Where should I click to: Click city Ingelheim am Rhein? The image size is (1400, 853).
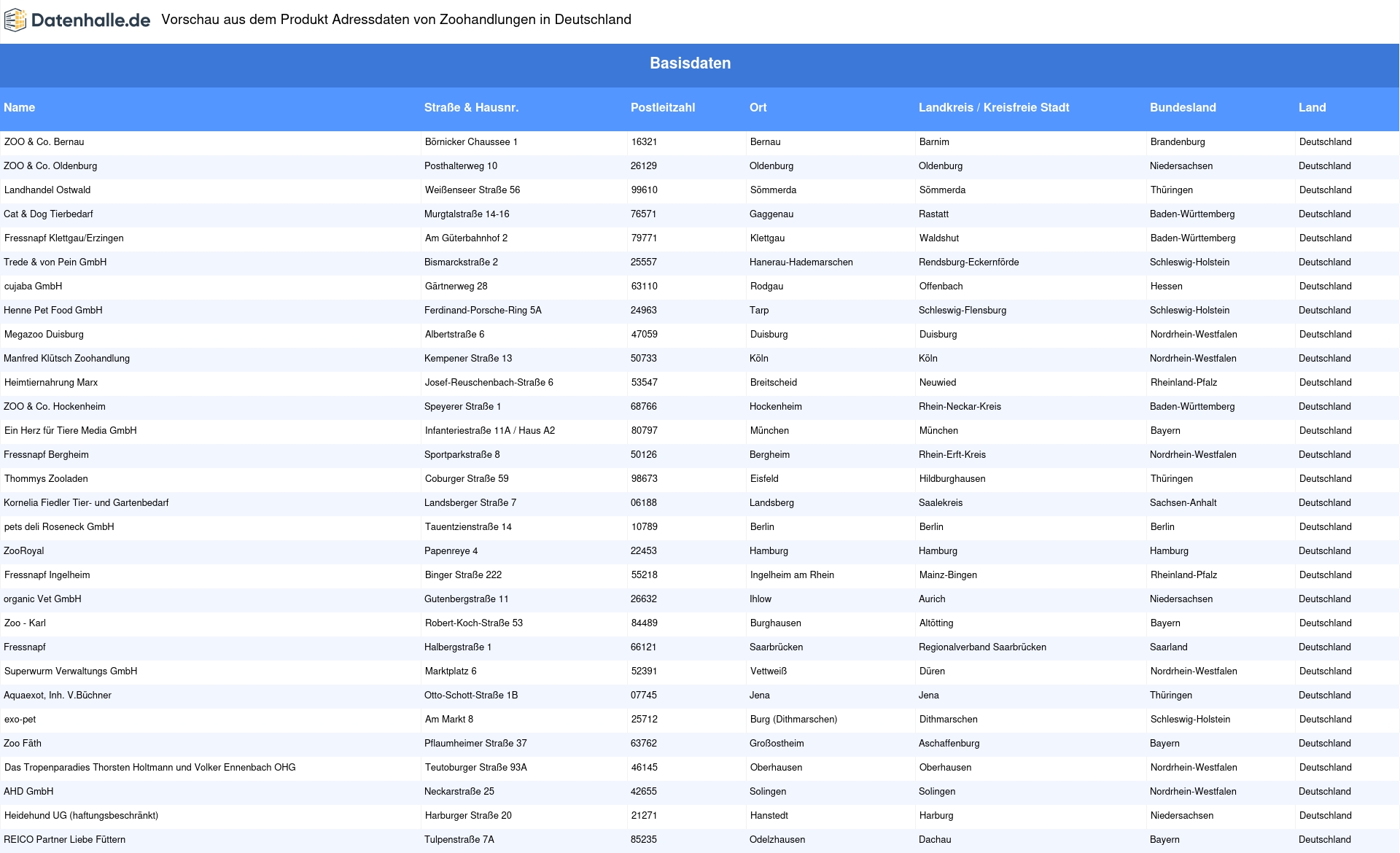point(792,575)
